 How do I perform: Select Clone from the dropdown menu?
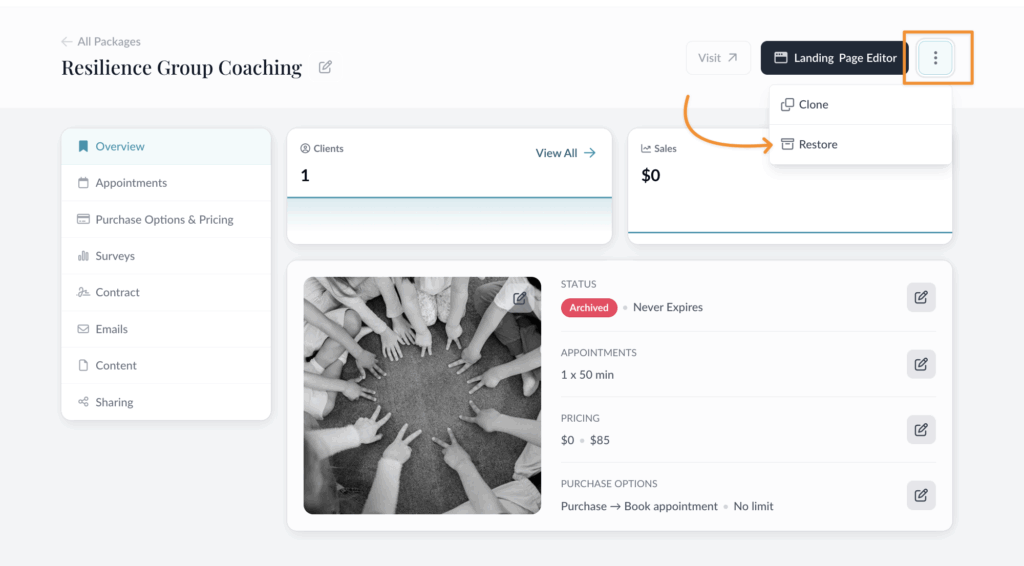point(813,105)
